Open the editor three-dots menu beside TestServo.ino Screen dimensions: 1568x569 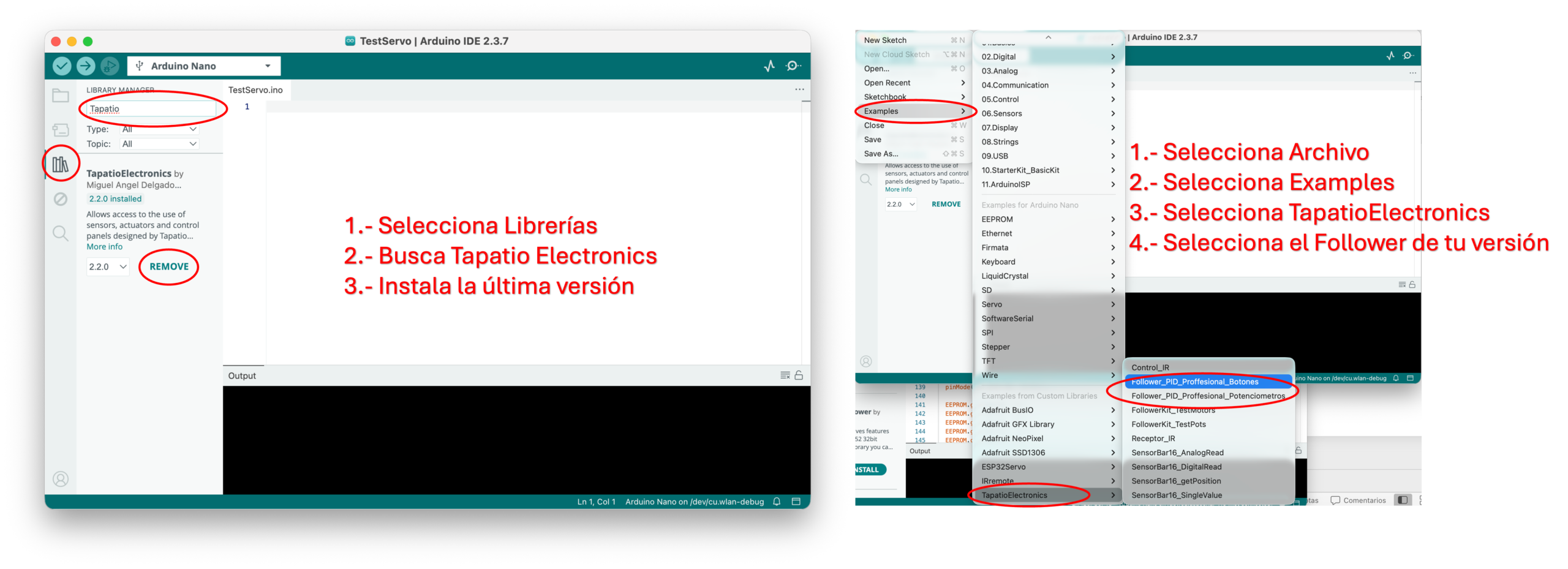(x=799, y=89)
